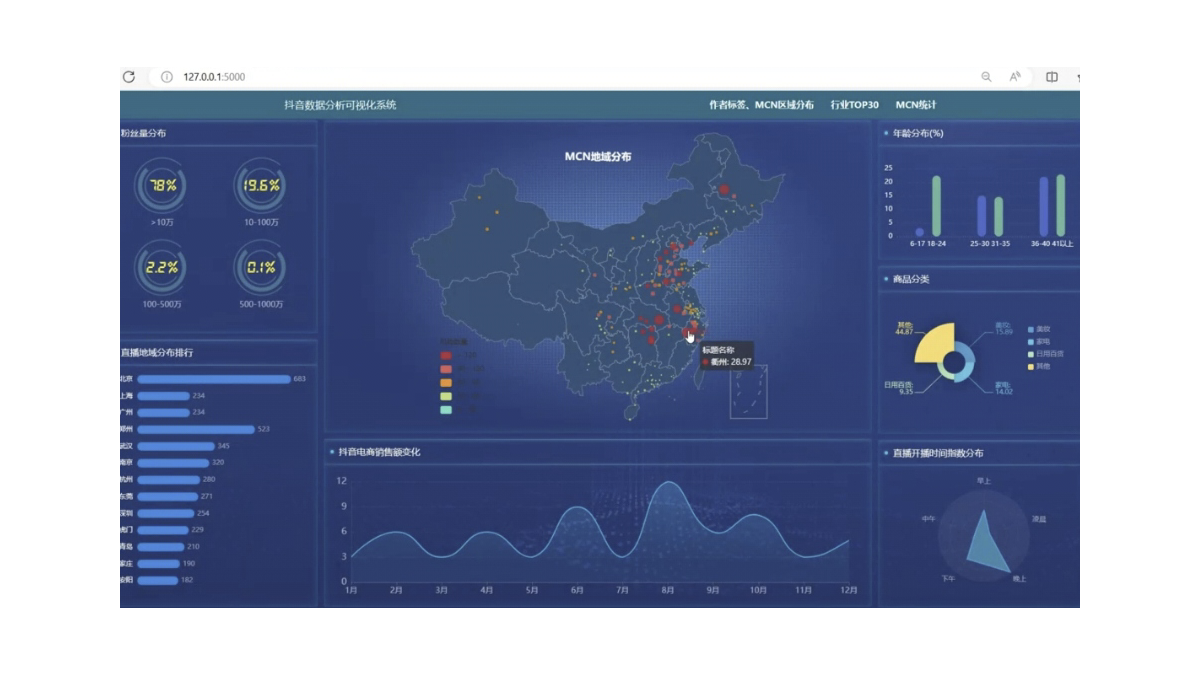Toggle the 日用百货 legend entry

pos(1045,354)
